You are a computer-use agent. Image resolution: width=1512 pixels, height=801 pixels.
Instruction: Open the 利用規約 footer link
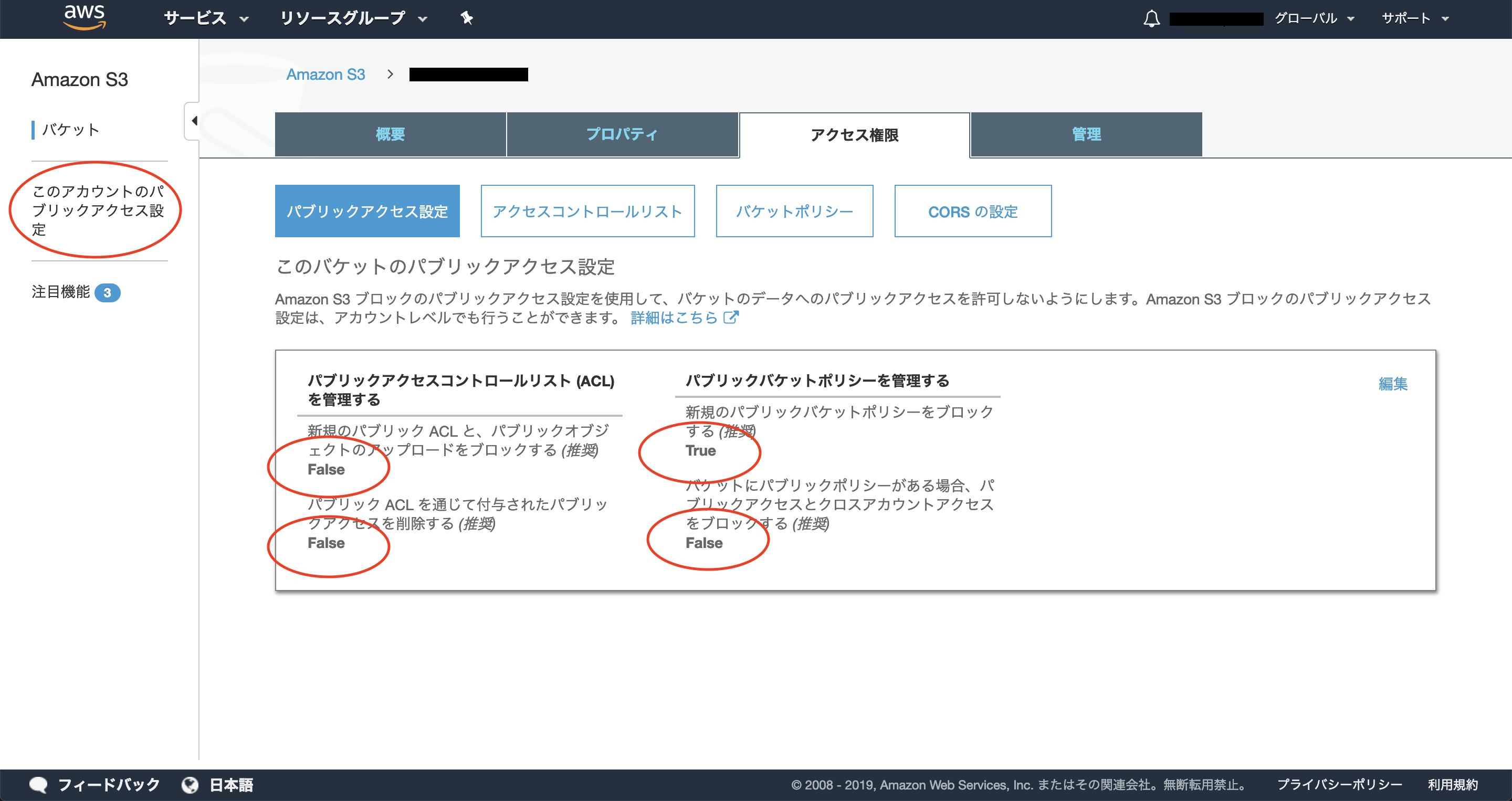point(1453,785)
